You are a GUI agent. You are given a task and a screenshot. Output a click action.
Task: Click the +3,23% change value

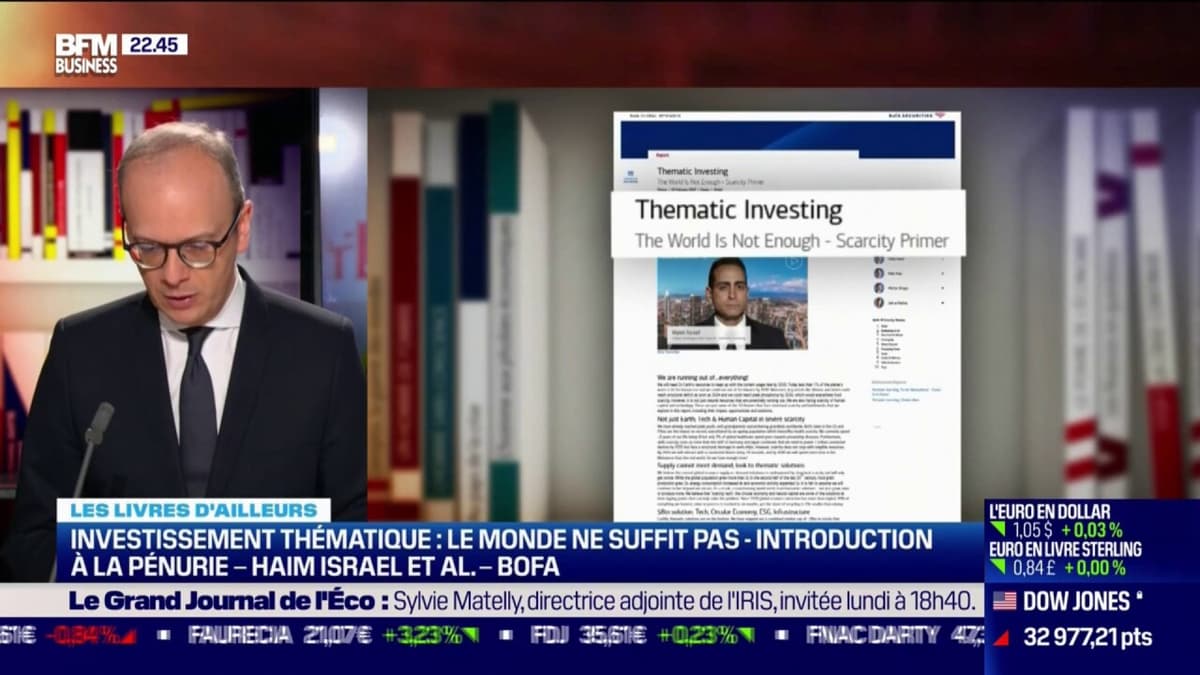point(420,634)
